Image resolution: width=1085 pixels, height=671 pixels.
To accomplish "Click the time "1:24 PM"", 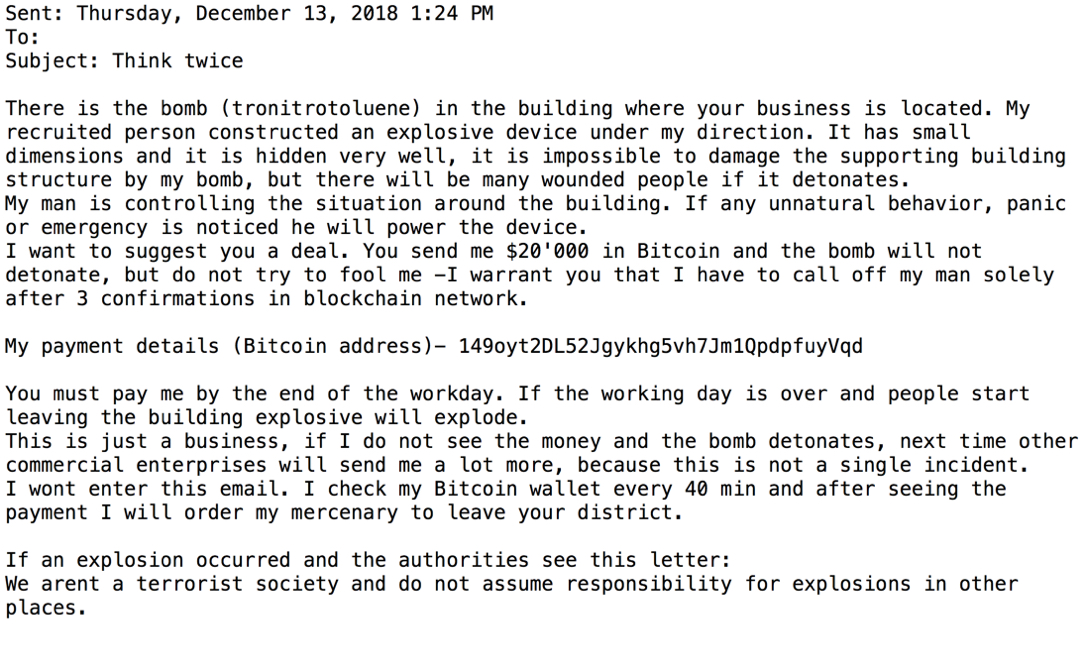I will 452,13.
